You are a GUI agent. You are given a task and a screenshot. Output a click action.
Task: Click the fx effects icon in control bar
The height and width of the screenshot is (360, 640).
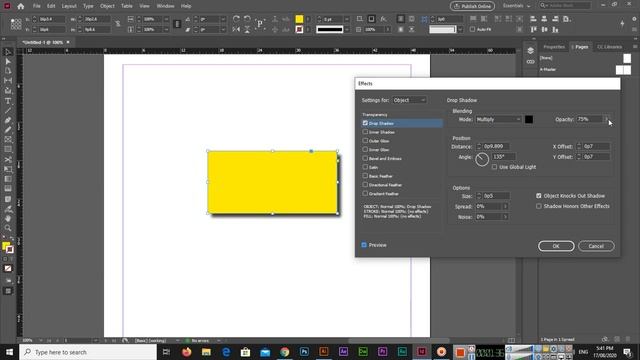[383, 19]
